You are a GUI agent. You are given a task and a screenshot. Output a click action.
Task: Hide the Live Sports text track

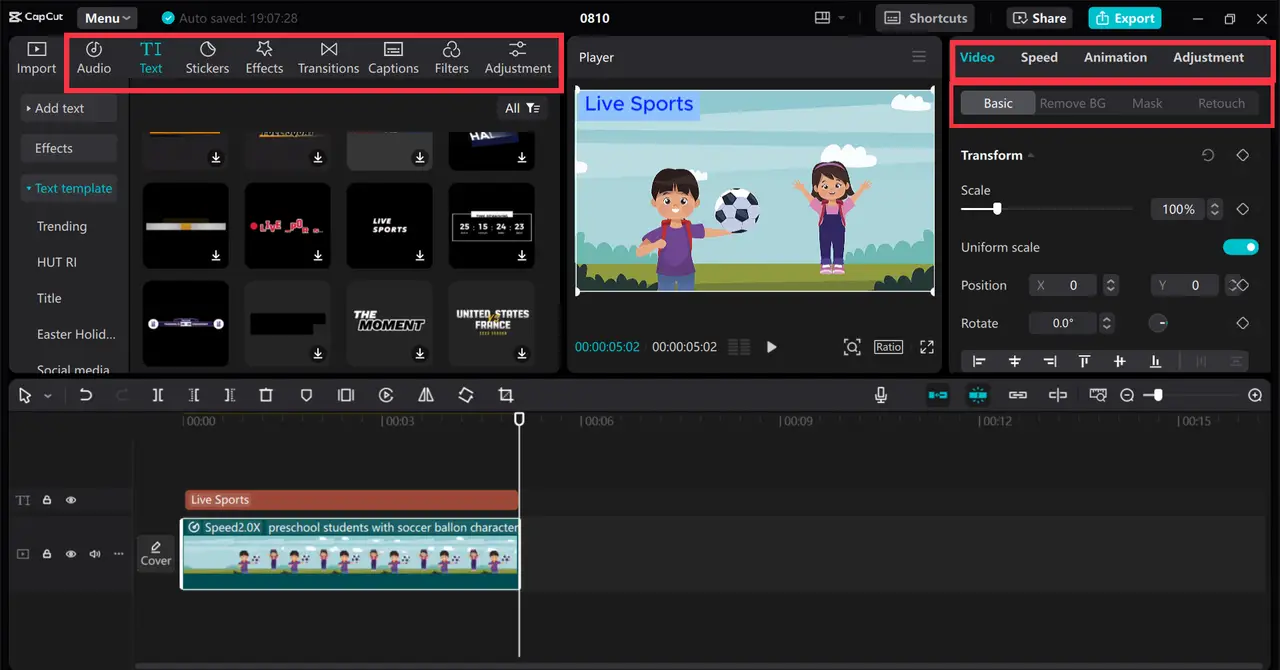70,499
